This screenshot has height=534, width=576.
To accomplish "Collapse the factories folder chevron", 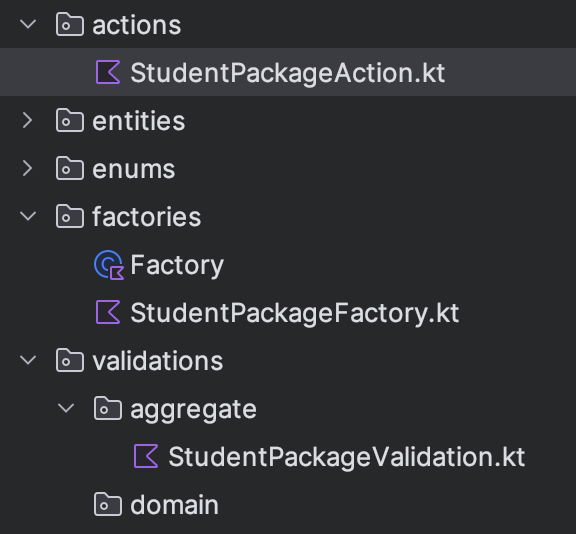I will coord(28,216).
